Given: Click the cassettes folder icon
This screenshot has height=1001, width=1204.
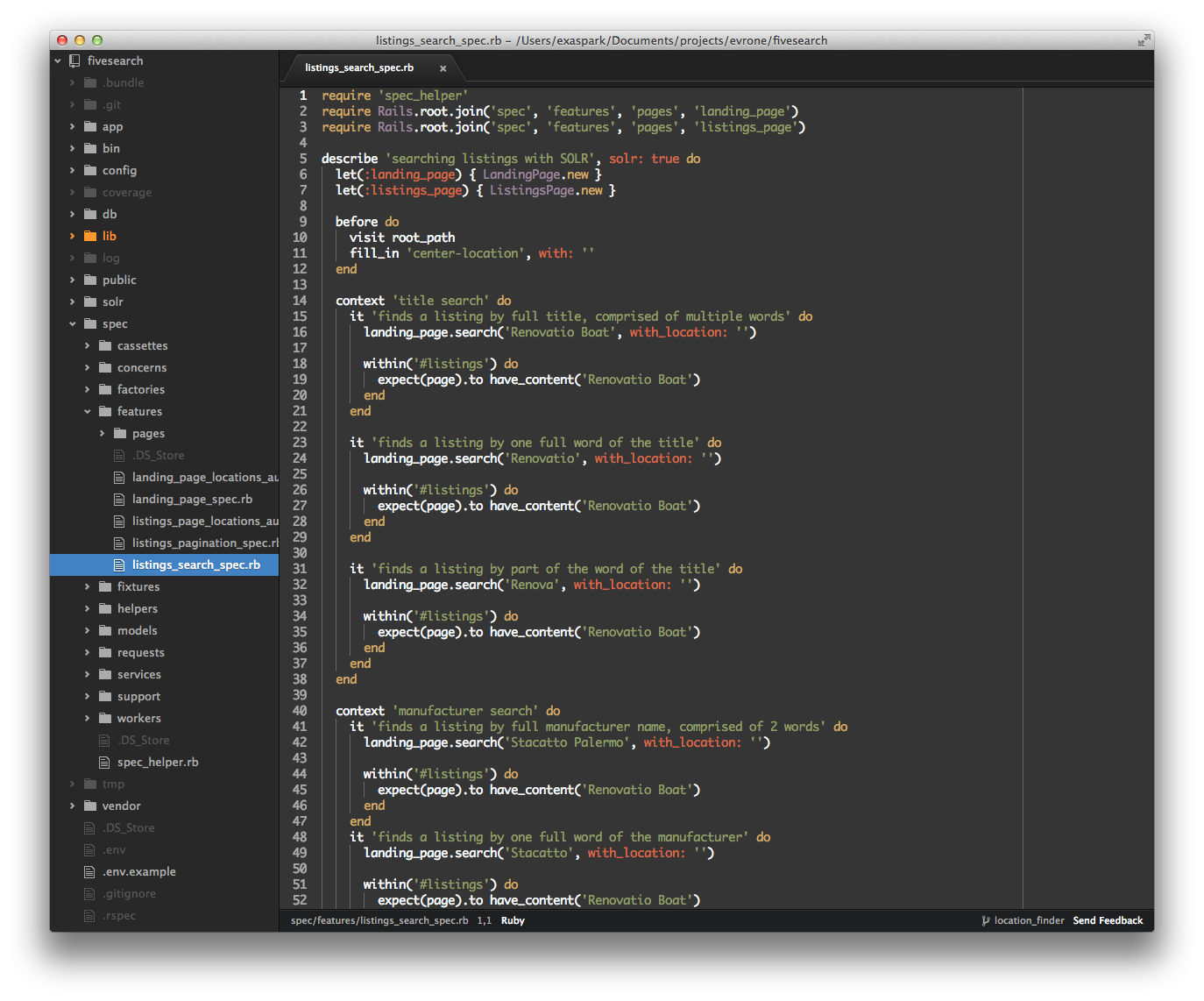Looking at the screenshot, I should [105, 345].
